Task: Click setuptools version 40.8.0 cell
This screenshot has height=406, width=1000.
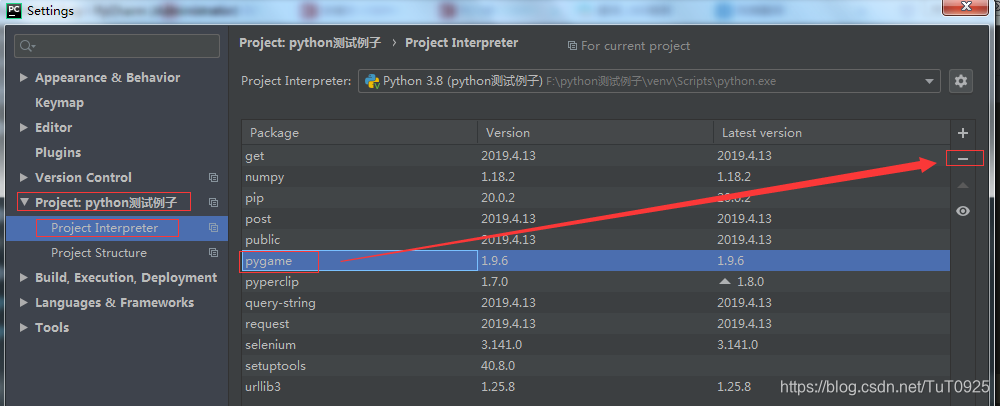Action: (498, 366)
